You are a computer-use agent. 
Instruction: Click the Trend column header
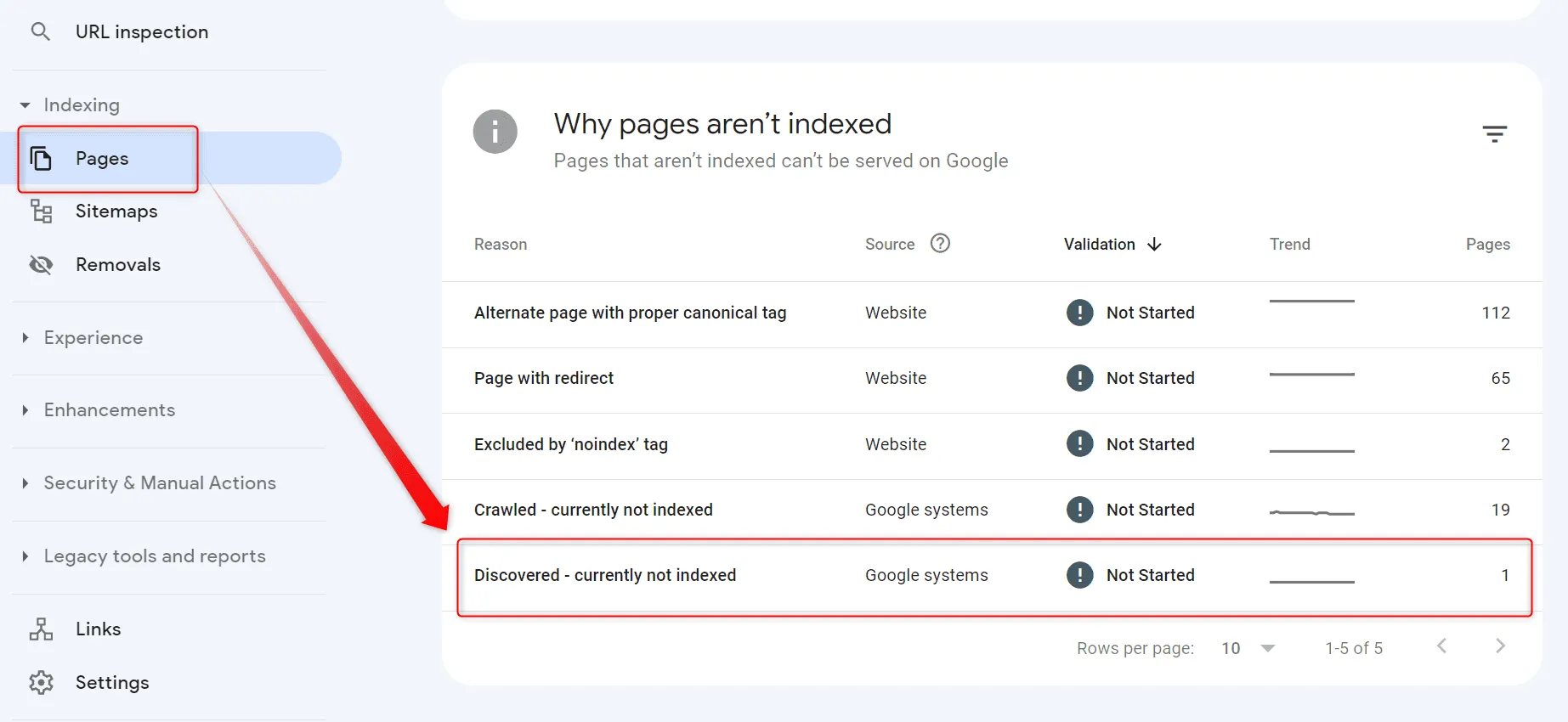(x=1290, y=245)
